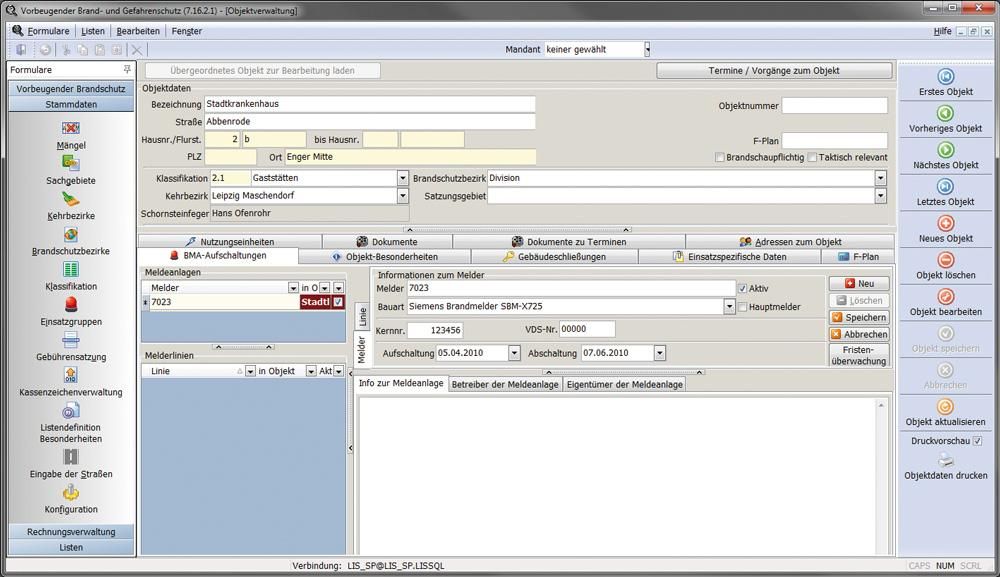Viewport: 1000px width, 577px height.
Task: Toggle the Brandschaupflichtig checkbox
Action: tap(720, 158)
